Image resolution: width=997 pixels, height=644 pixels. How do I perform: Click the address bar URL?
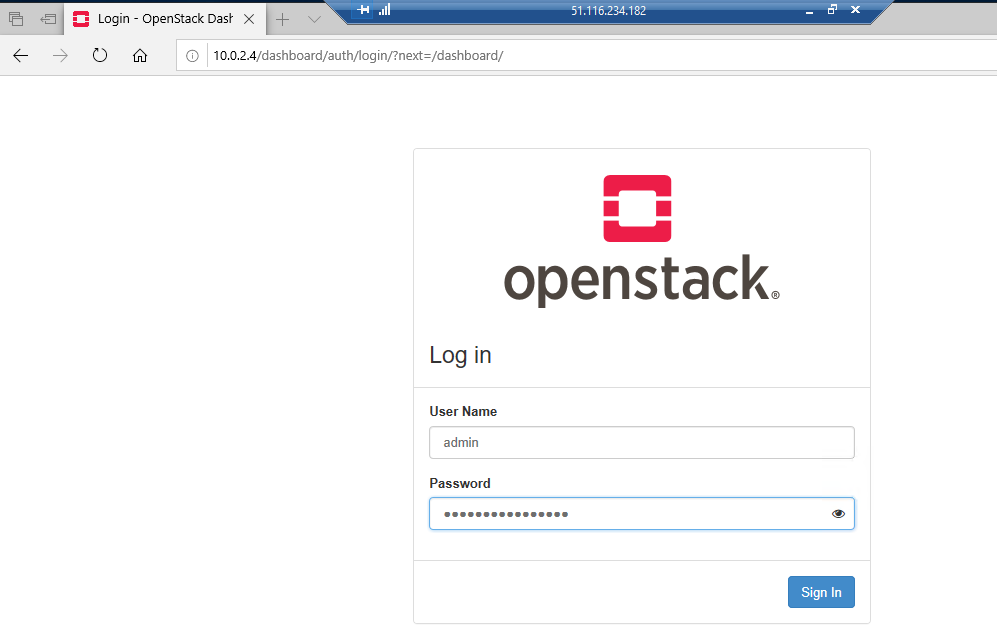coord(358,56)
